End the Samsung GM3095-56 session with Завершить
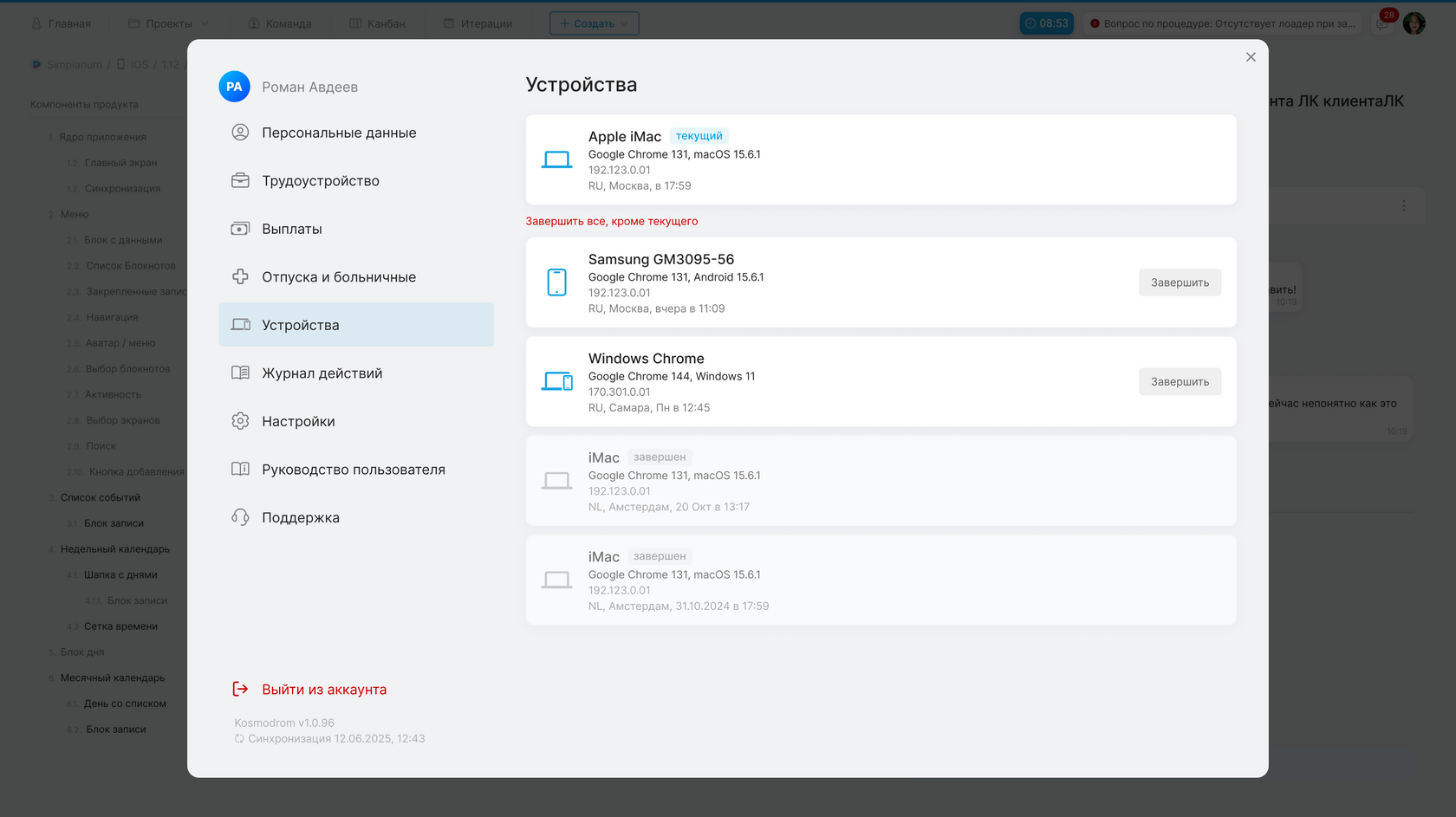The width and height of the screenshot is (1456, 817). [1180, 282]
